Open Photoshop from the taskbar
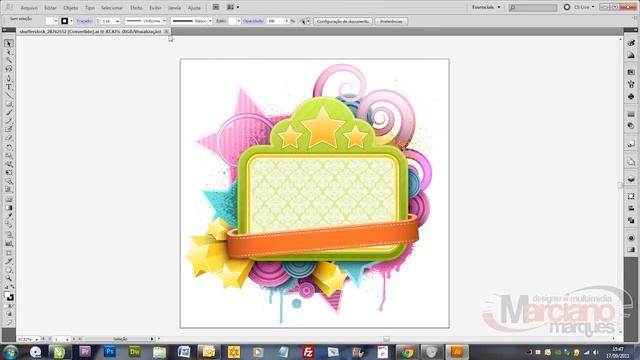This screenshot has height=360, width=640. pos(109,352)
